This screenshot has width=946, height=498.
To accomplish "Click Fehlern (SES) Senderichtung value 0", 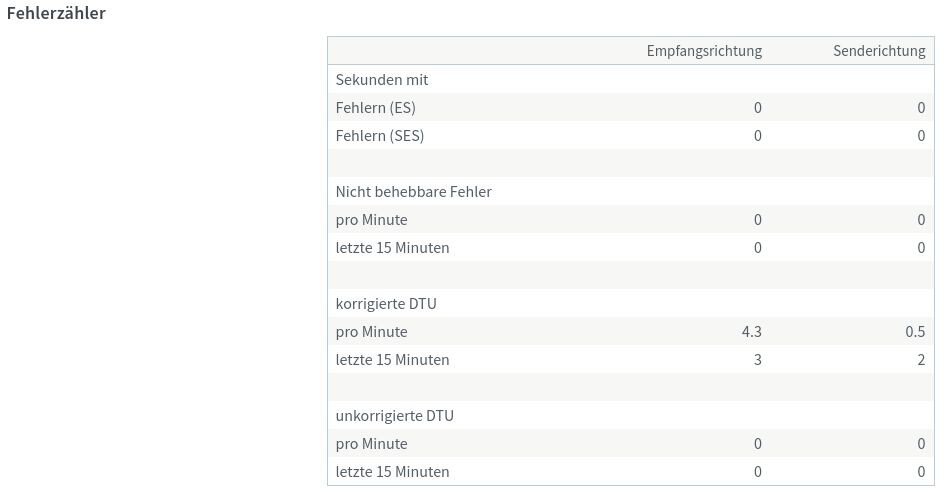I will pos(921,135).
